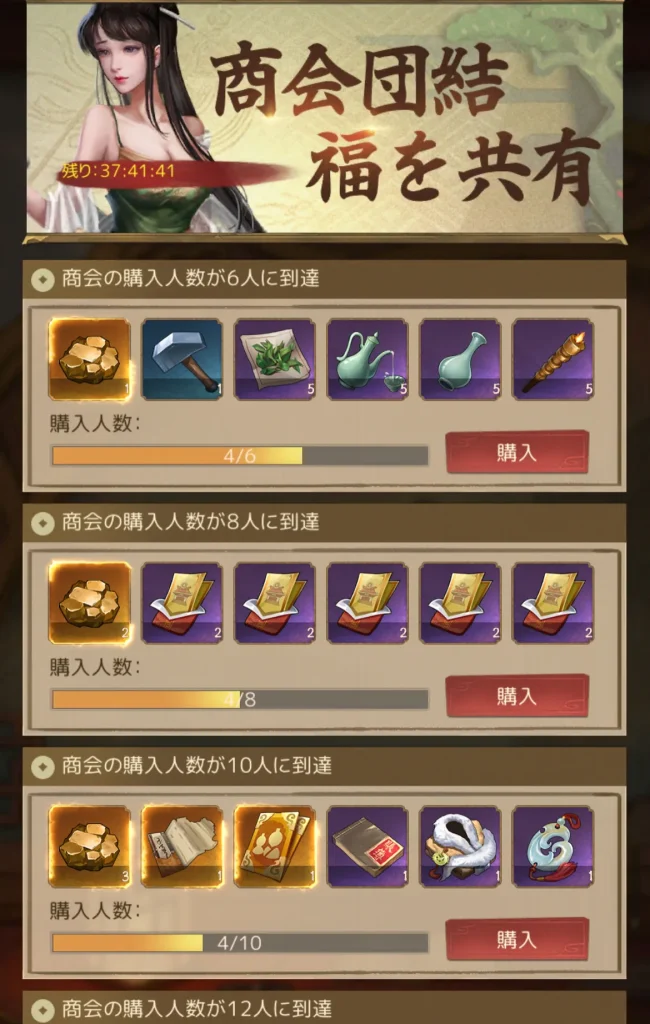The height and width of the screenshot is (1024, 650).
Task: Tap the last ticket envelope in 8人 tier
Action: click(553, 603)
